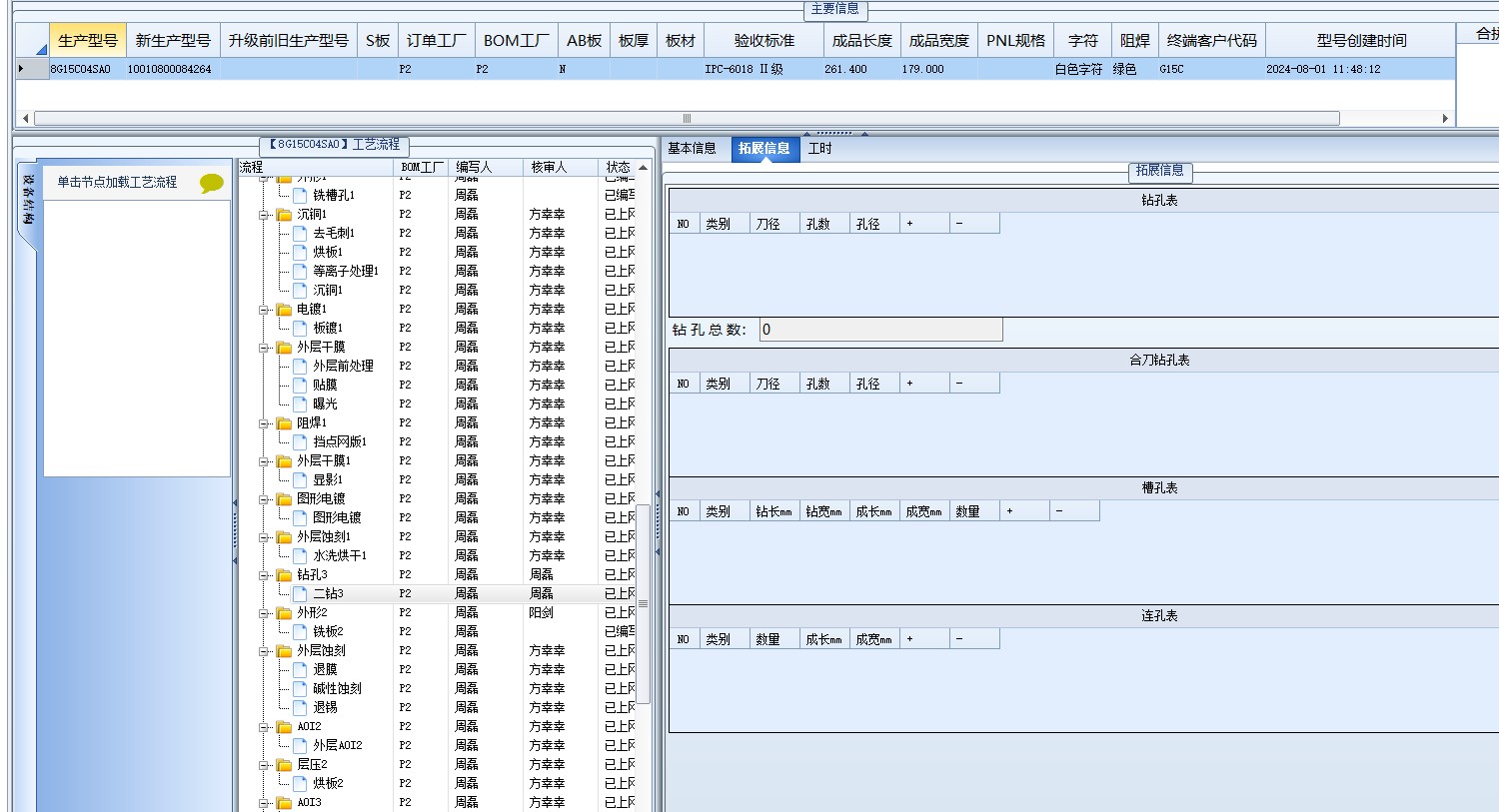
Task: Click the document icon beside 二钻3
Action: pos(300,593)
